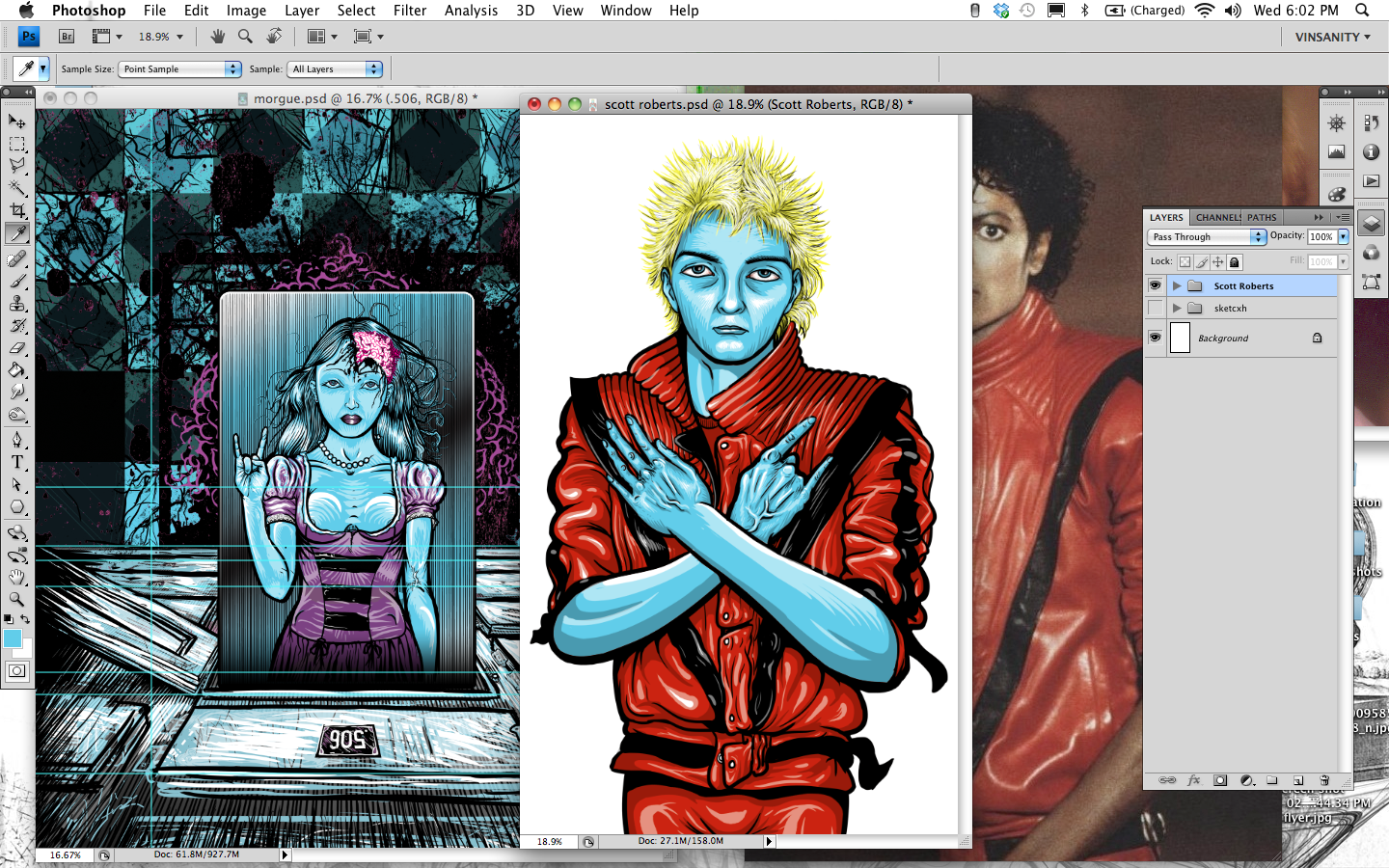The width and height of the screenshot is (1389, 868).
Task: Click the delete layer trash icon
Action: [x=1324, y=780]
